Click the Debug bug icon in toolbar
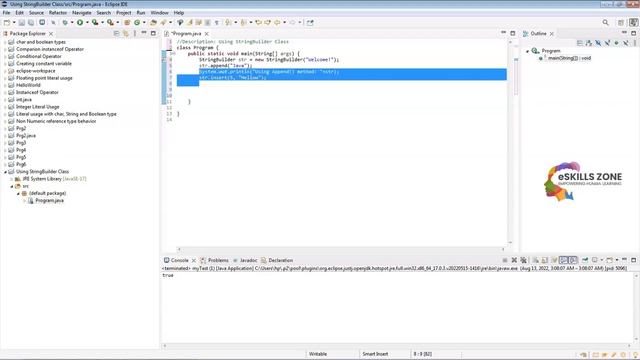This screenshot has width=640, height=360. point(65,23)
